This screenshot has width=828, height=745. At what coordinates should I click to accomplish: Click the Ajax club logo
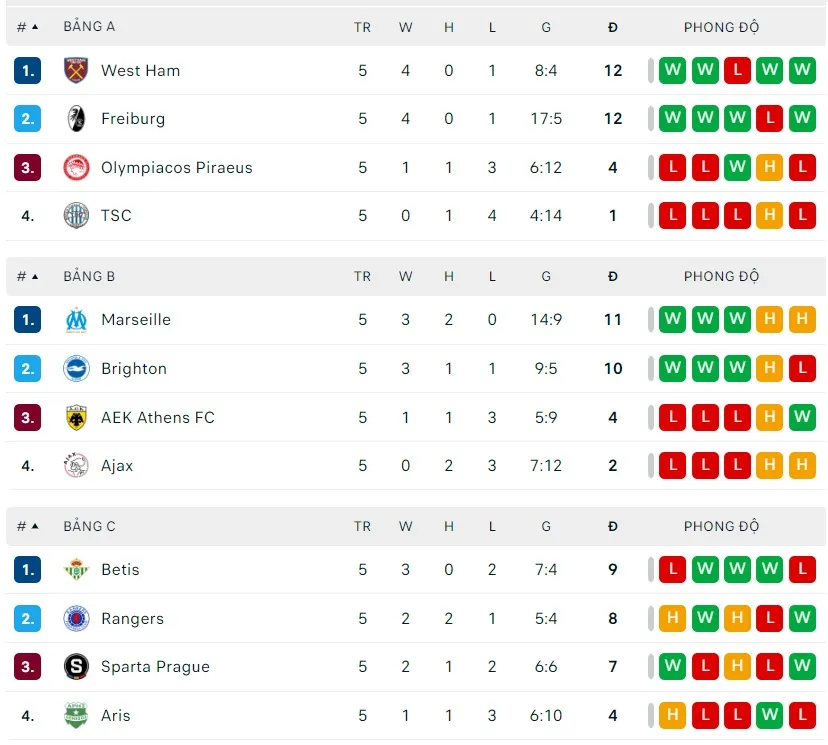[x=76, y=466]
